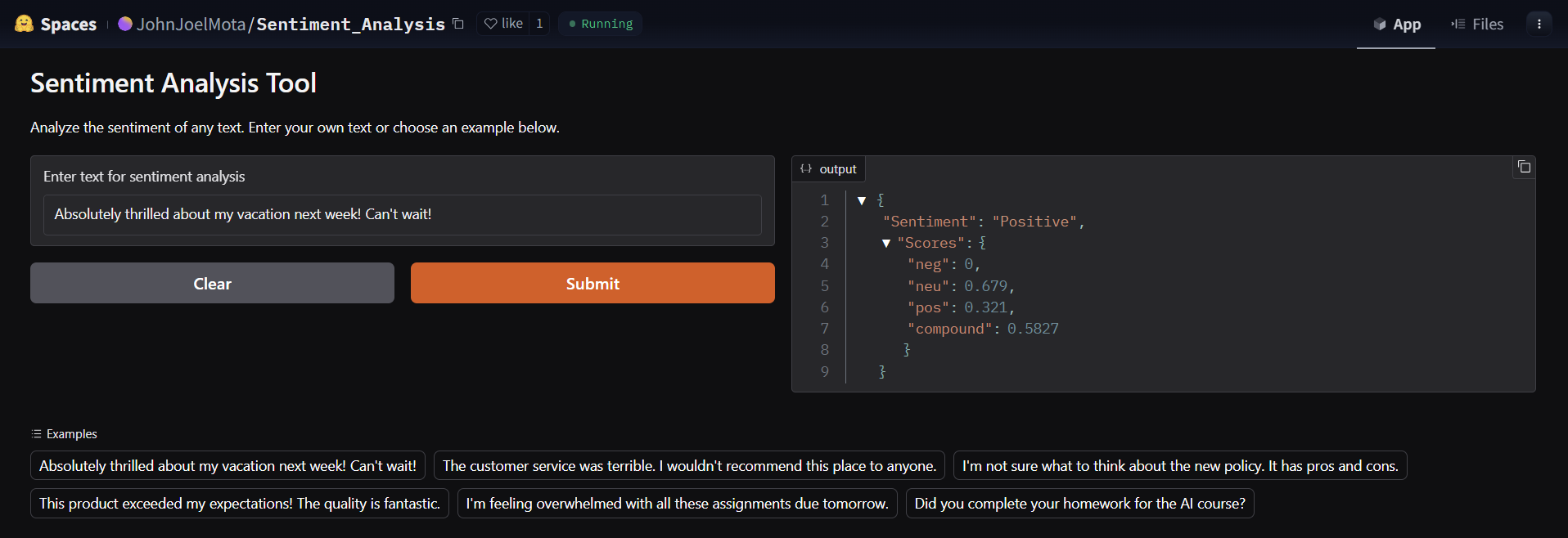Select the overwhelmed with assignments example
Screen dimensions: 1568x538
click(677, 504)
